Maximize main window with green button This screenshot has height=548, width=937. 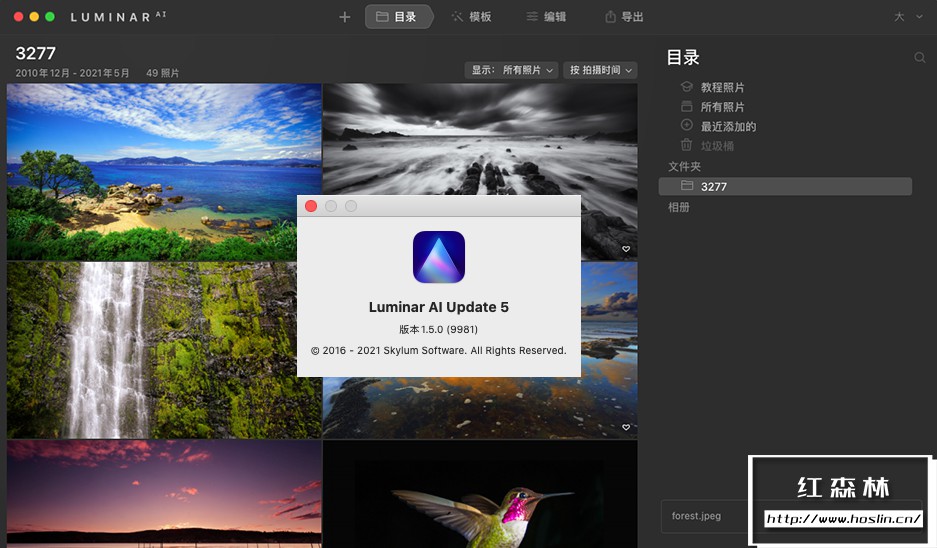point(50,17)
